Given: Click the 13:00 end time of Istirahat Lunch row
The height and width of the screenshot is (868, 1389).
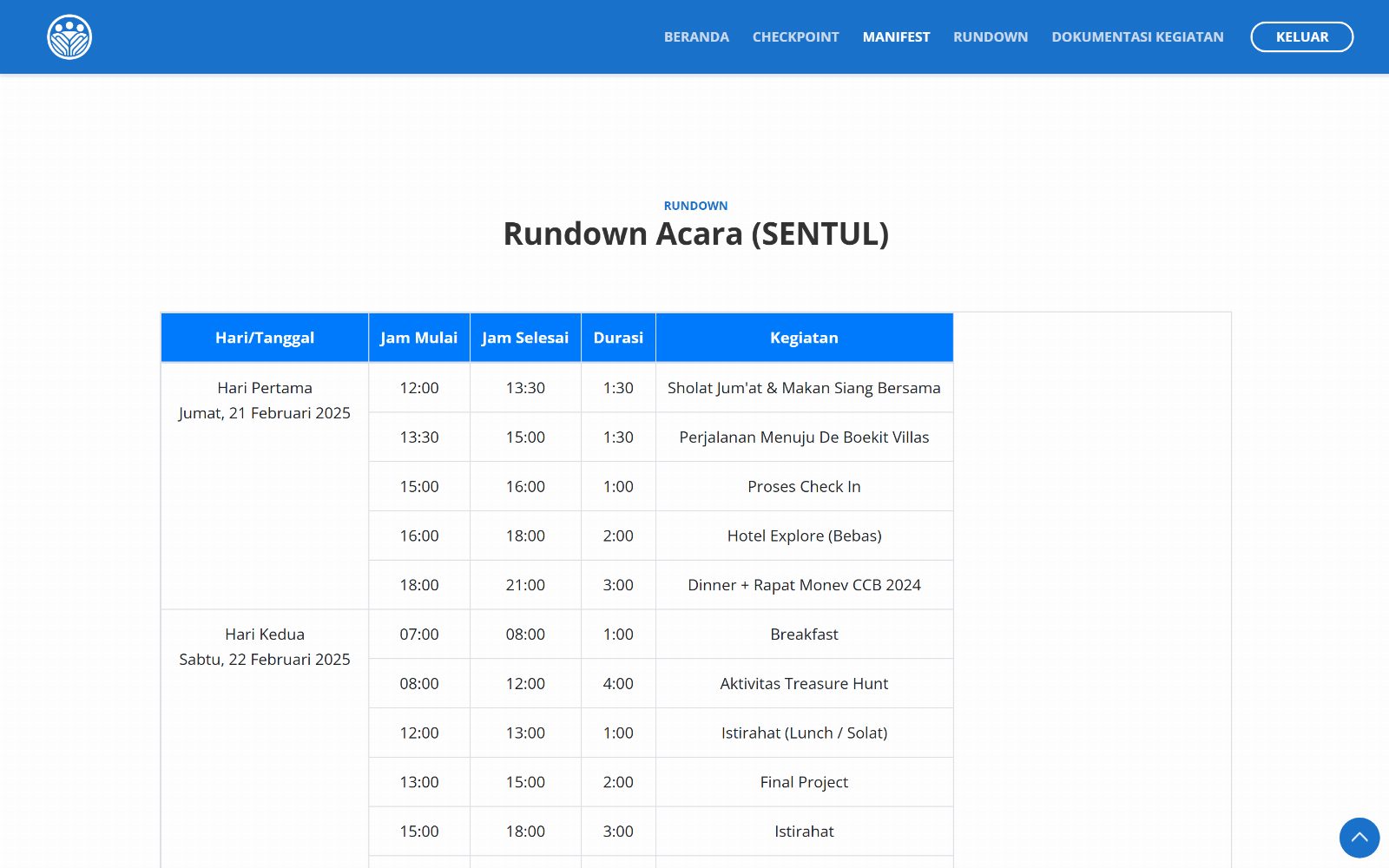Looking at the screenshot, I should click(525, 733).
